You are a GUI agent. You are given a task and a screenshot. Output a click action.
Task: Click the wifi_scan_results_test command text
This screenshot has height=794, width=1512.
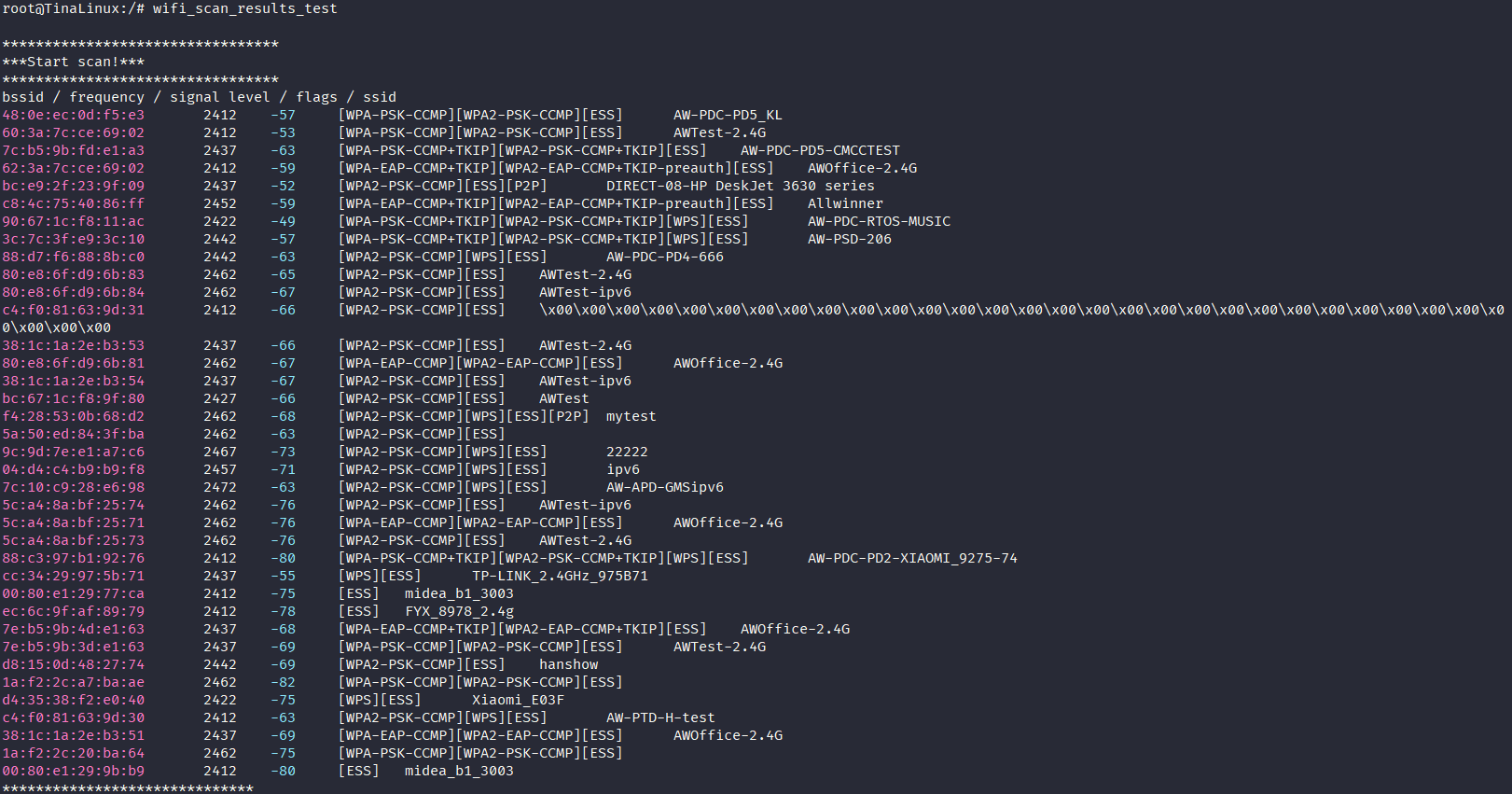coord(244,8)
